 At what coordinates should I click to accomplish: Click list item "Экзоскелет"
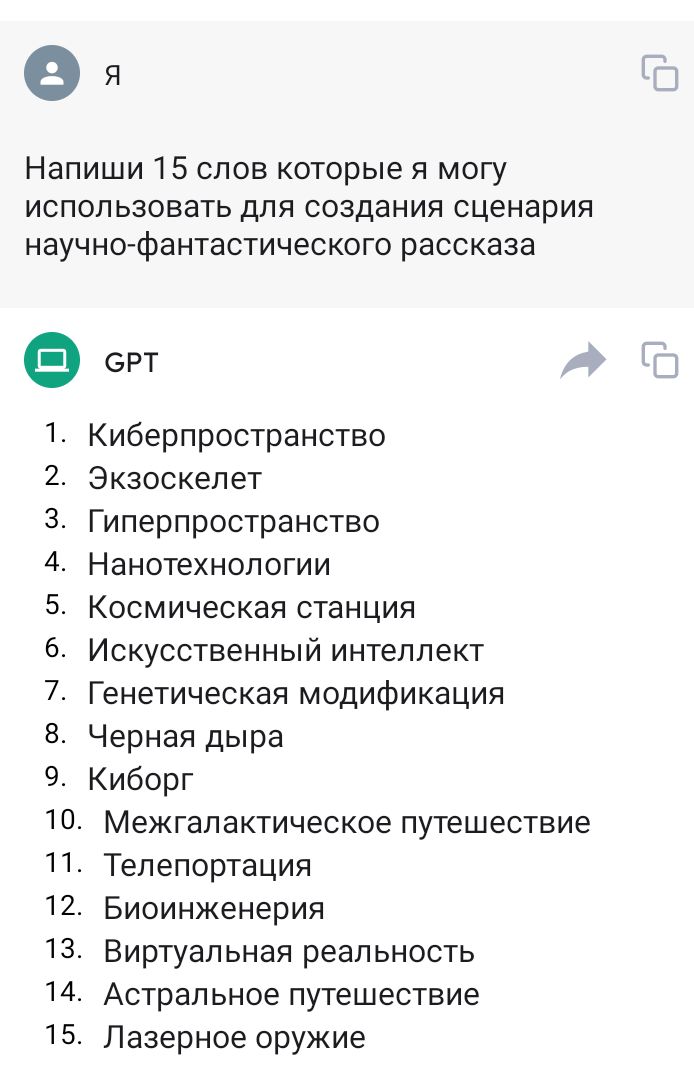tap(174, 479)
